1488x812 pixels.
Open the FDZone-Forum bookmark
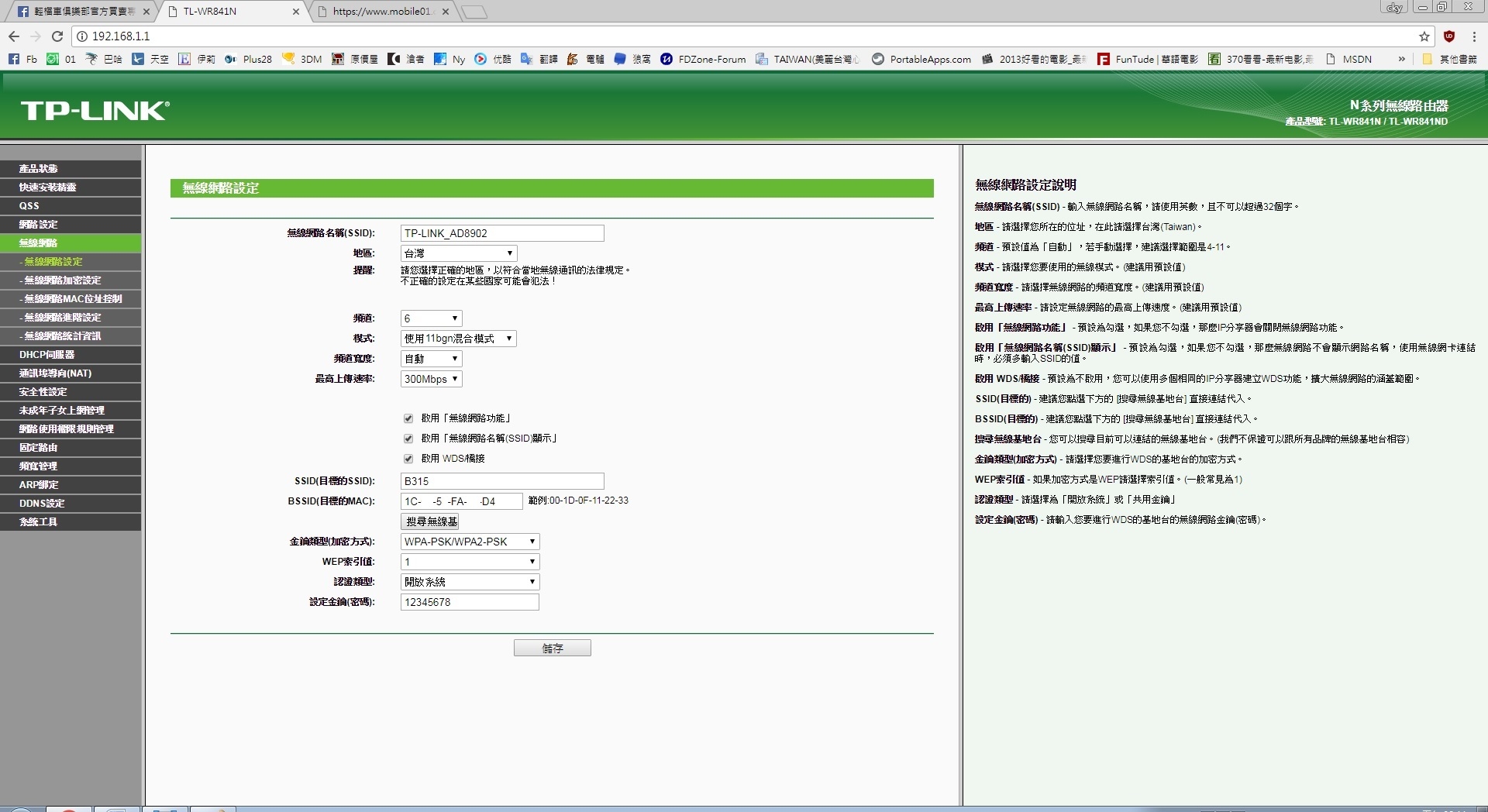703,59
